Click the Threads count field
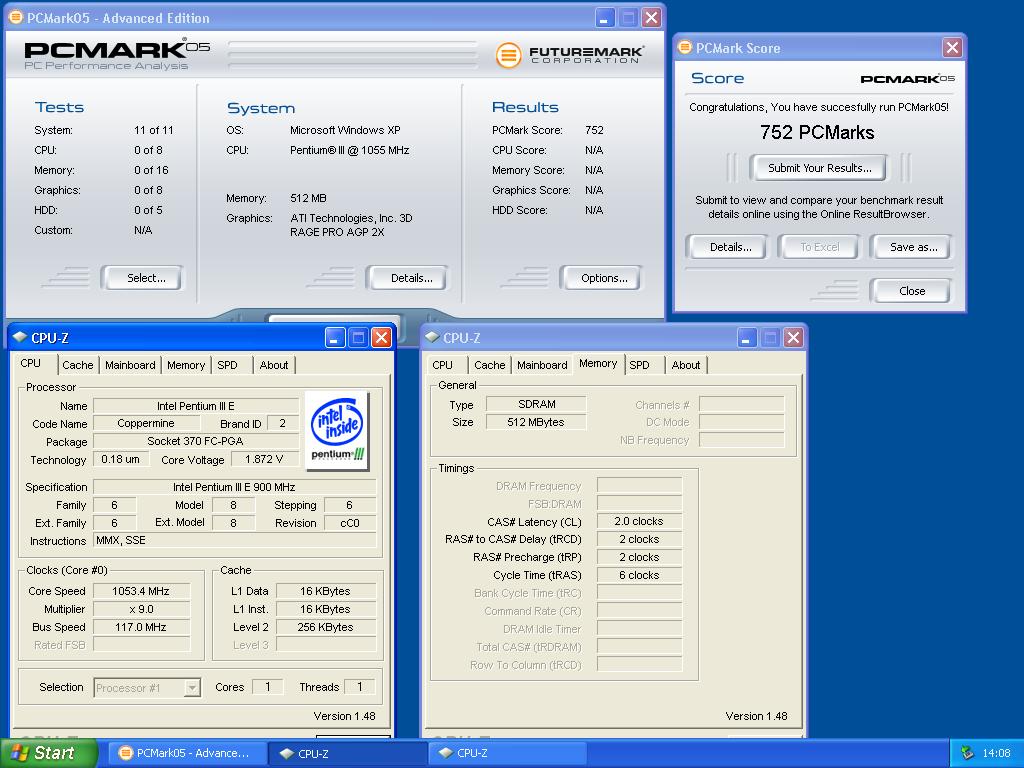1024x768 pixels. pyautogui.click(x=360, y=686)
